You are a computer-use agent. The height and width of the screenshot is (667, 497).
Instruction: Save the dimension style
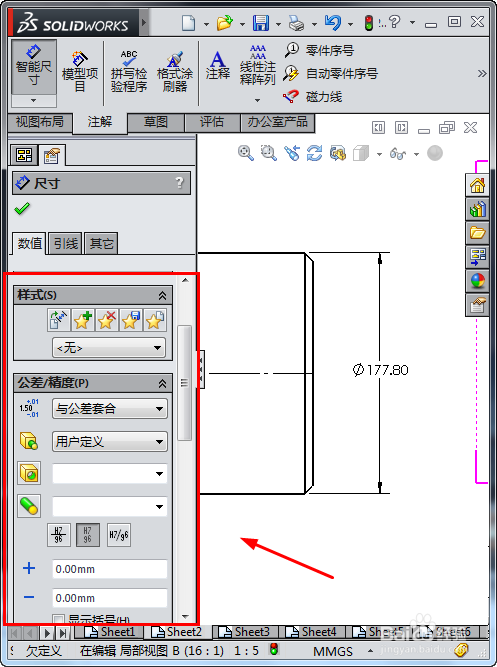130,320
